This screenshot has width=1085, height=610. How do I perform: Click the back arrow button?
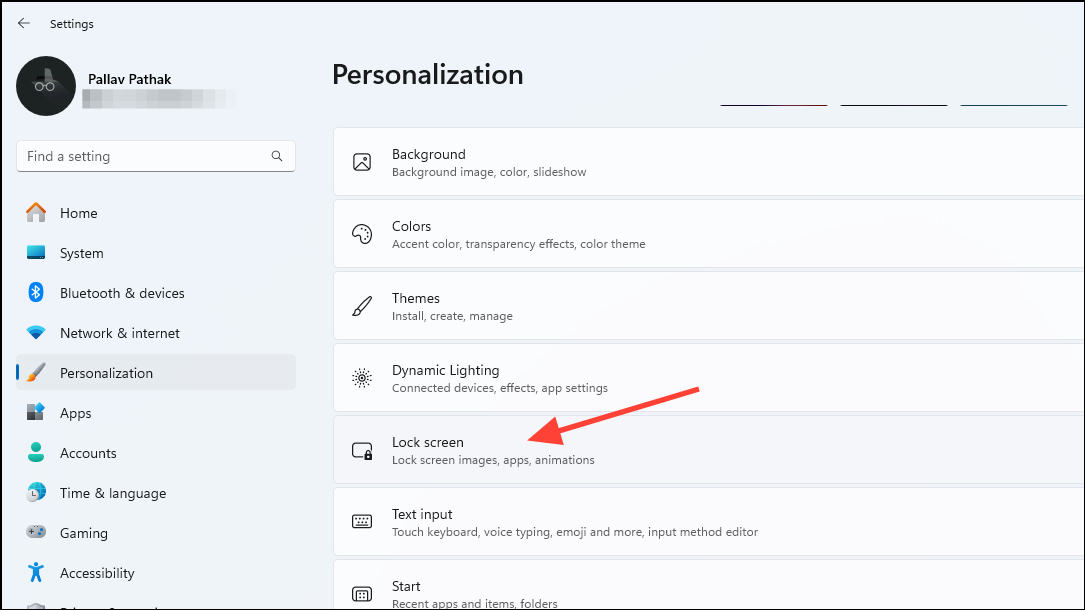tap(24, 23)
